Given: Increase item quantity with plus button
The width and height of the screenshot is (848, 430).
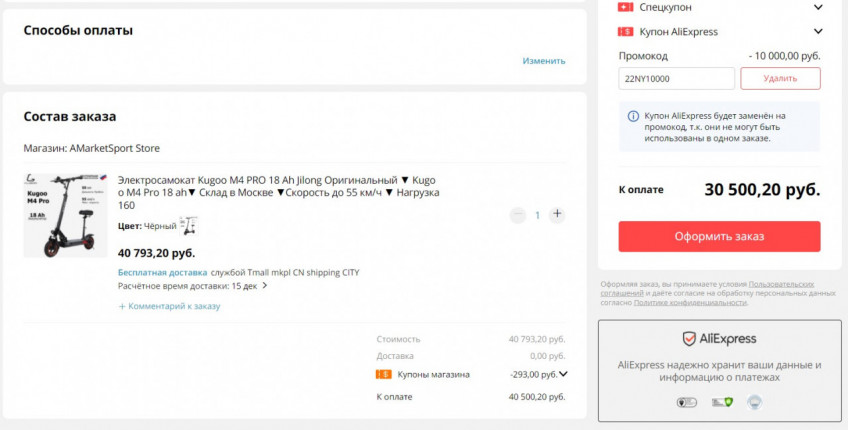Looking at the screenshot, I should coord(557,215).
